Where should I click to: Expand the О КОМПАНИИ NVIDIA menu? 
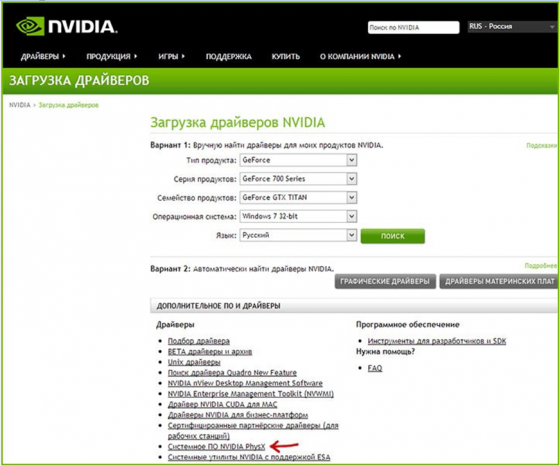tap(360, 56)
